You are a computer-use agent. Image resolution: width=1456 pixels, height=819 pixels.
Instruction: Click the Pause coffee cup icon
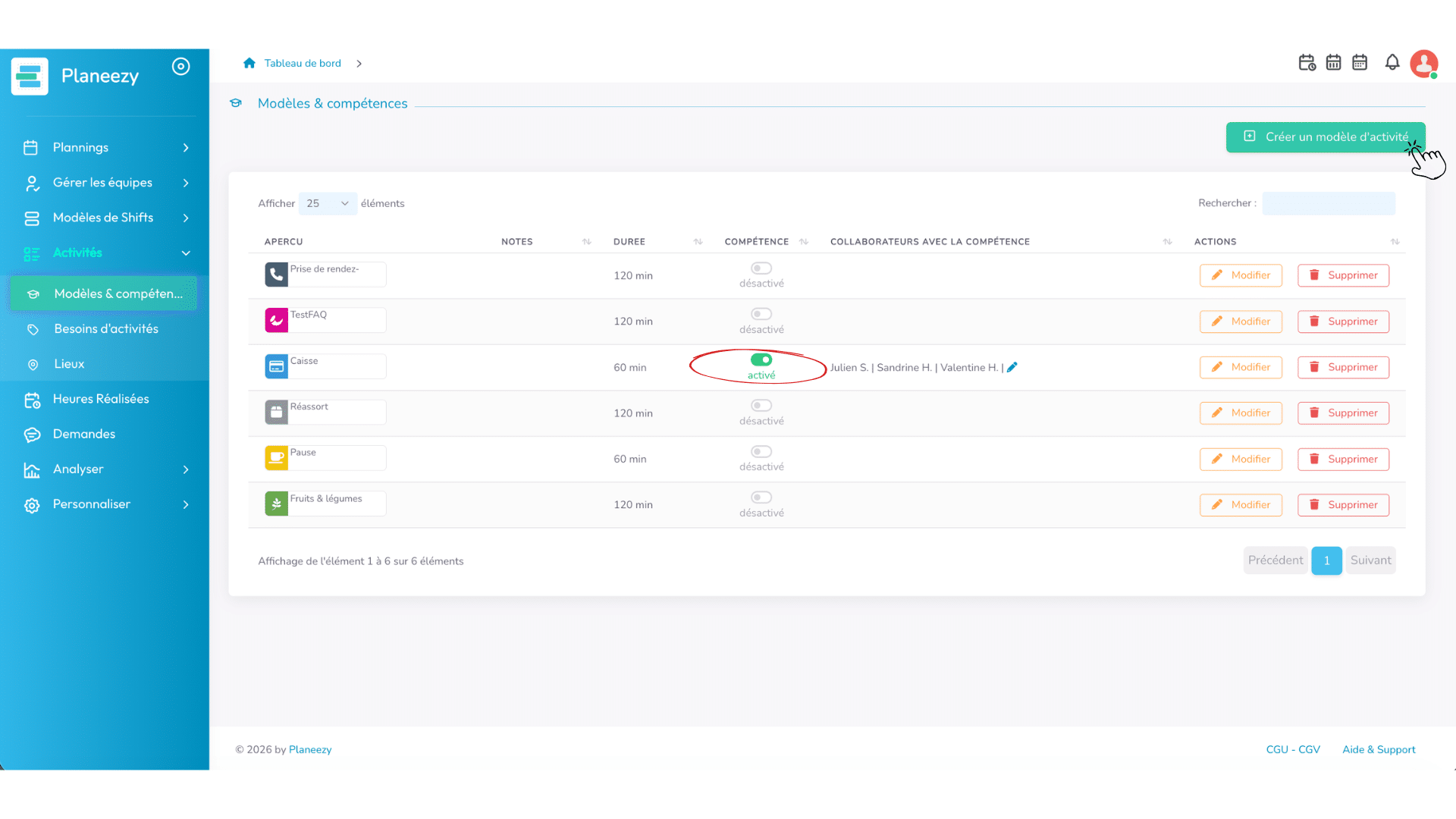click(x=276, y=457)
